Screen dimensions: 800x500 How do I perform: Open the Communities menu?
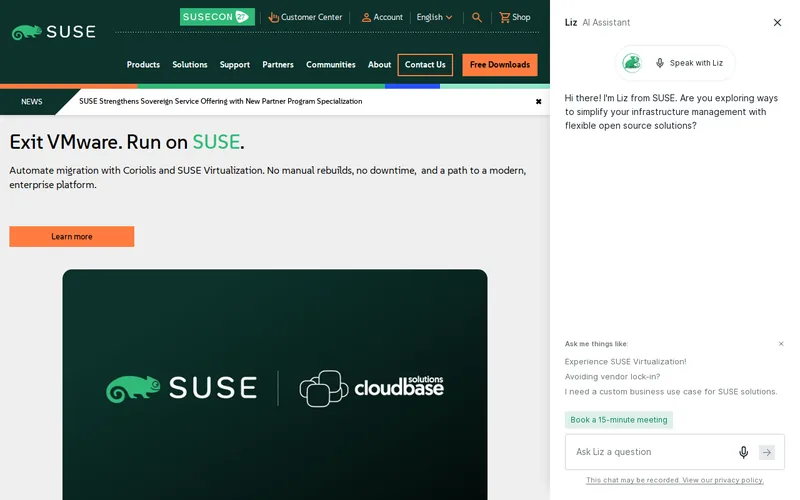tap(331, 65)
